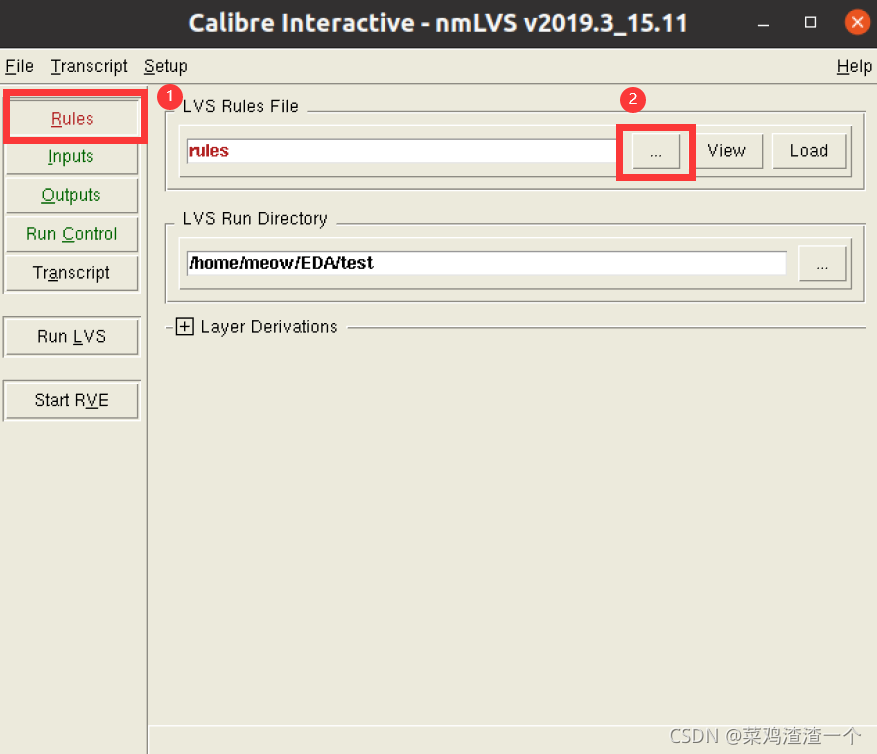Open the File menu
The image size is (877, 754).
pos(18,66)
